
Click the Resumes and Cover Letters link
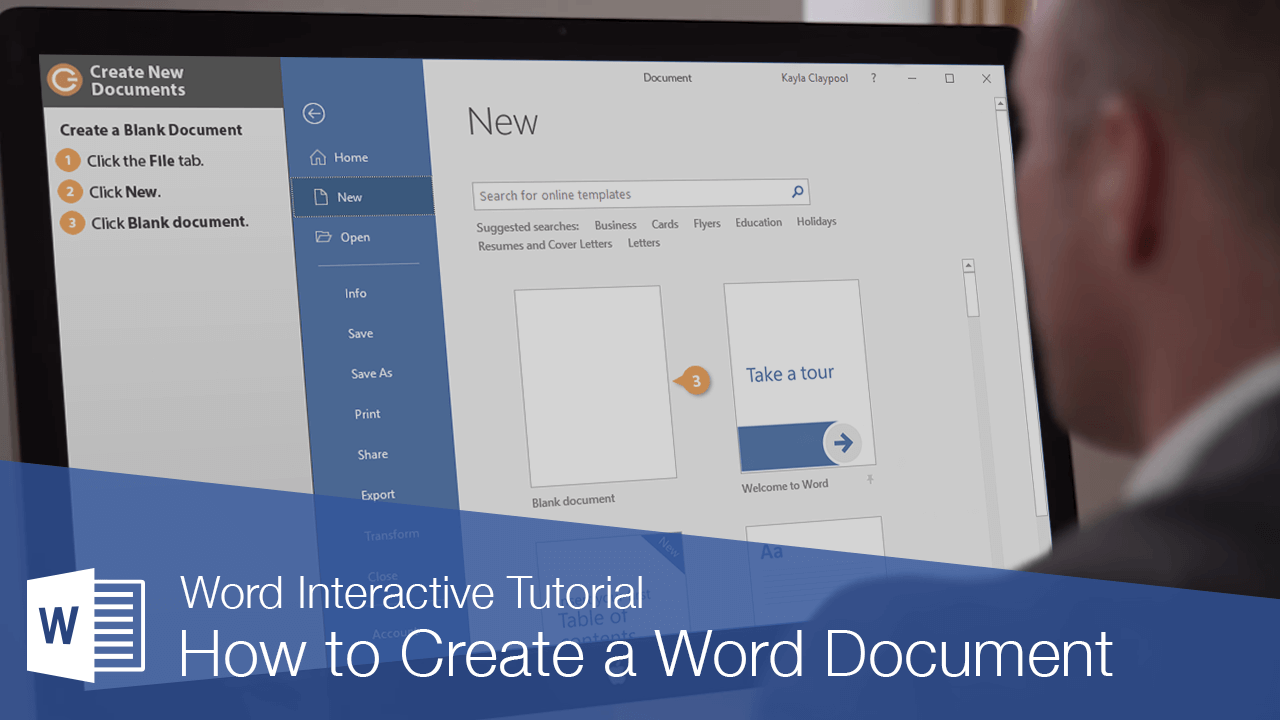coord(545,243)
